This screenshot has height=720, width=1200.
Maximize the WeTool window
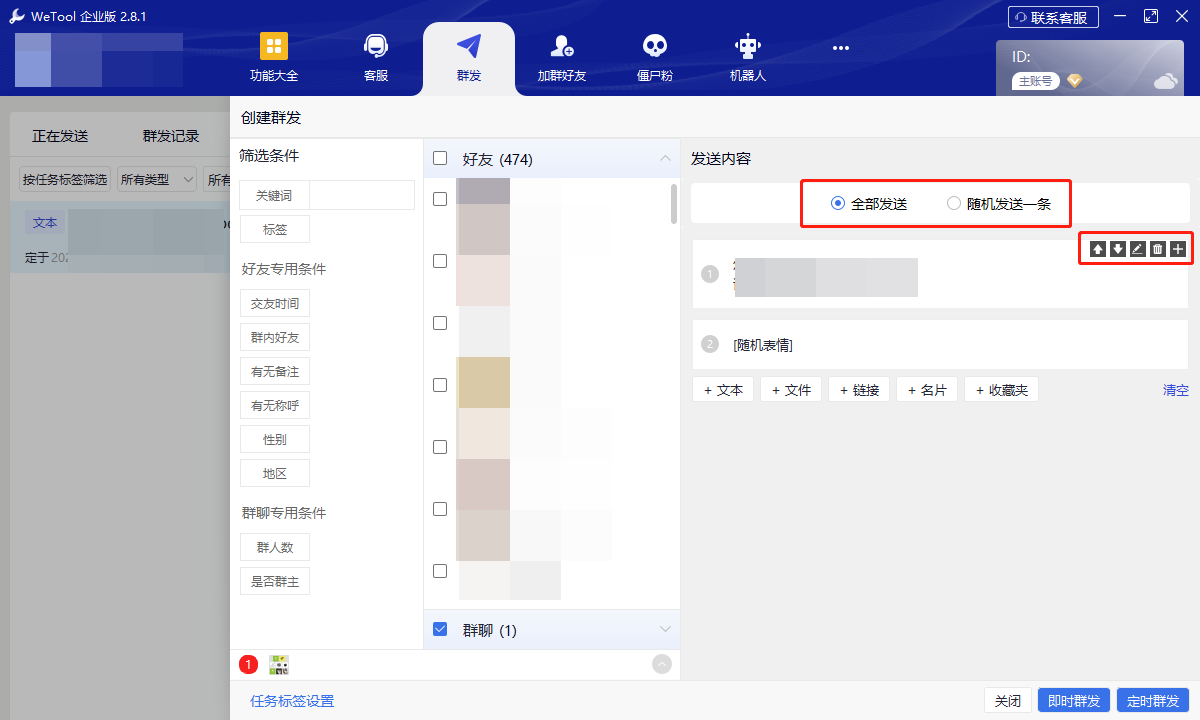[1151, 16]
